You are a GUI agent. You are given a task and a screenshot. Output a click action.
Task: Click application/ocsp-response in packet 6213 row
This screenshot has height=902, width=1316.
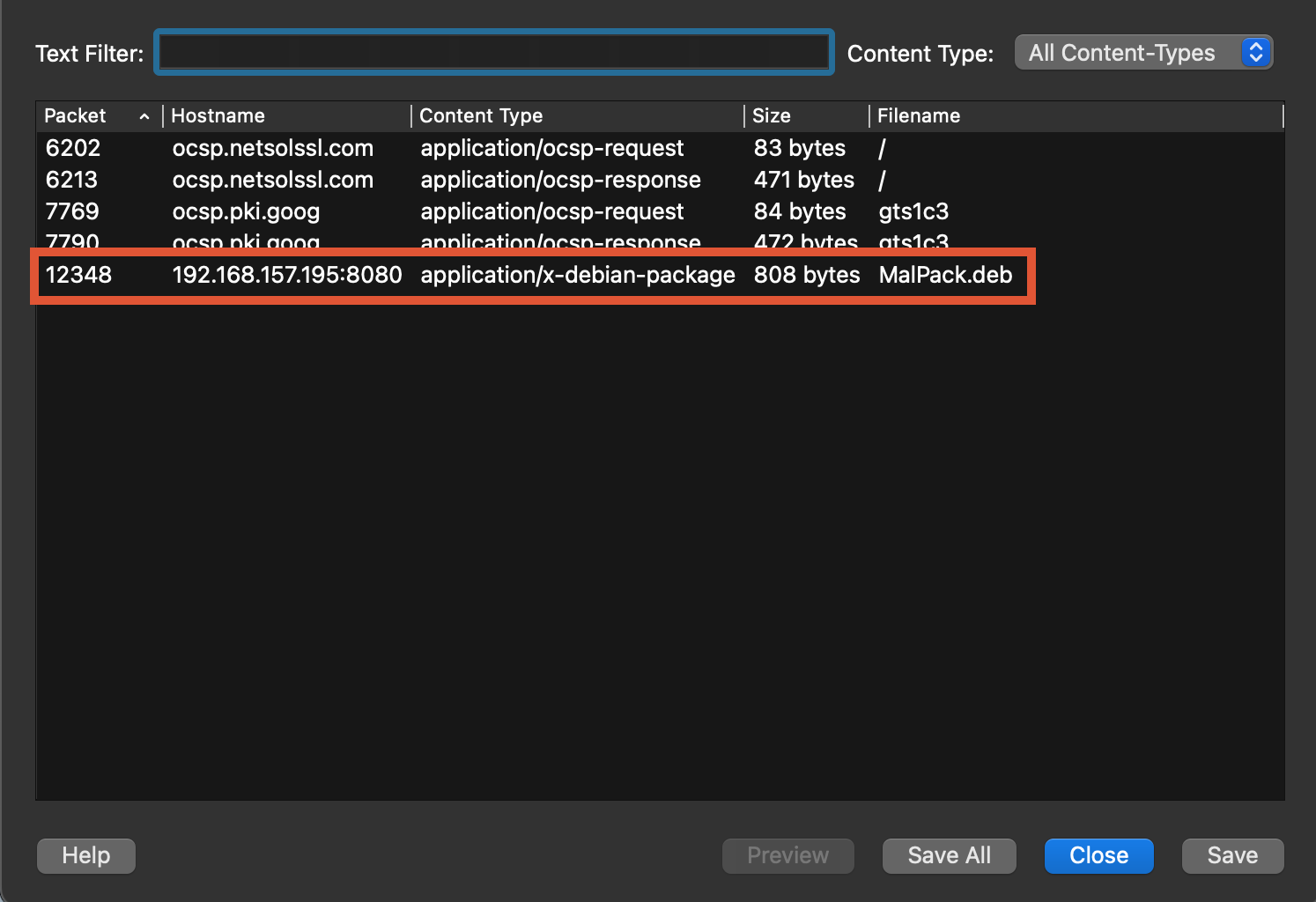coord(560,180)
